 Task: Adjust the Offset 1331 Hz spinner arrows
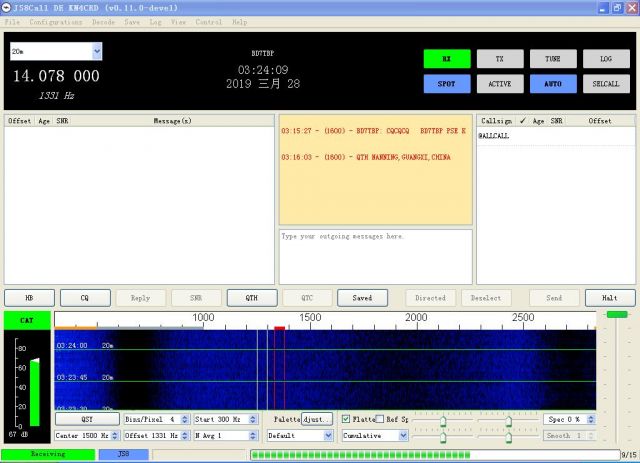click(x=185, y=436)
